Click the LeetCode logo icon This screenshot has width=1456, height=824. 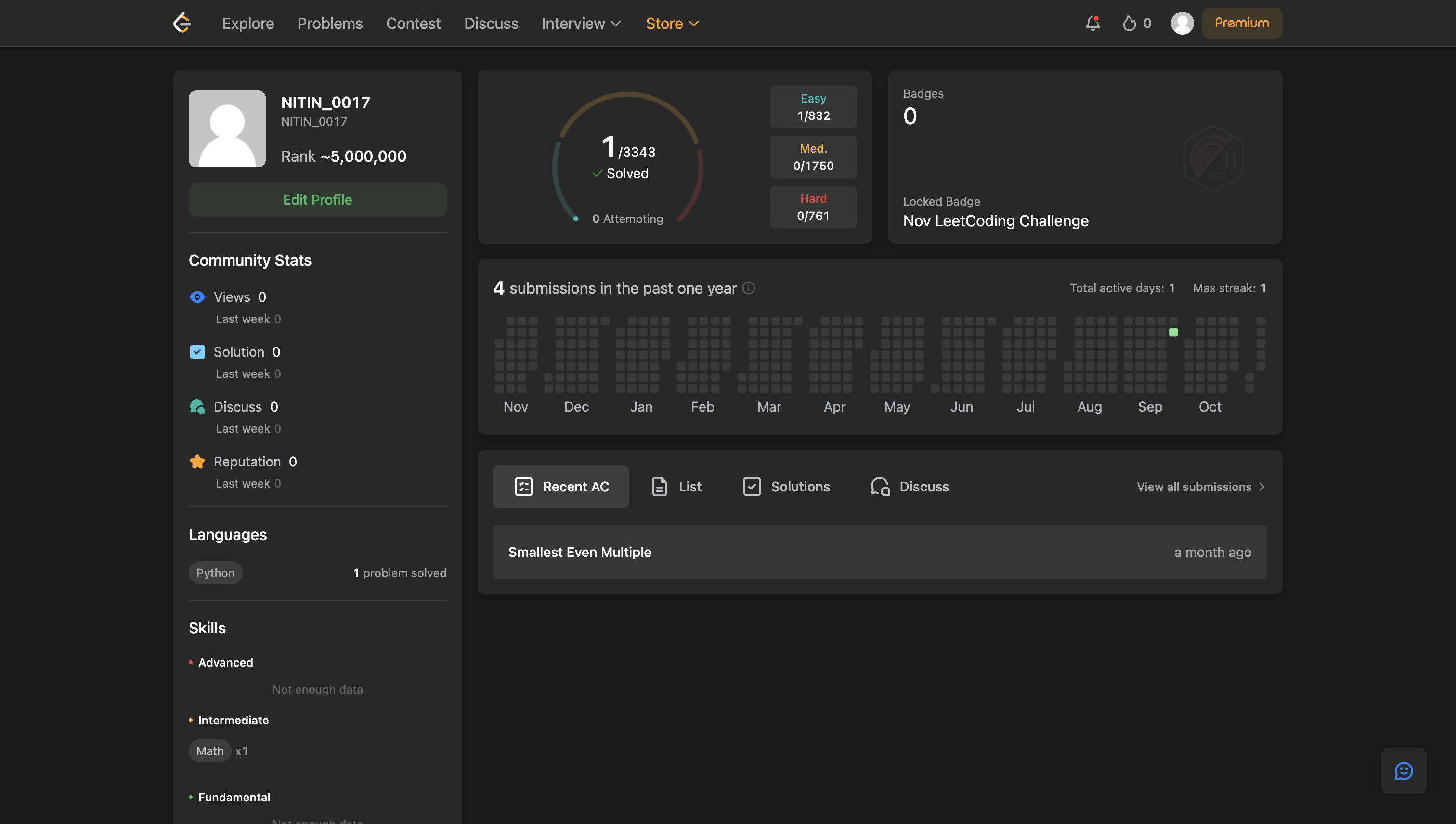[x=182, y=23]
